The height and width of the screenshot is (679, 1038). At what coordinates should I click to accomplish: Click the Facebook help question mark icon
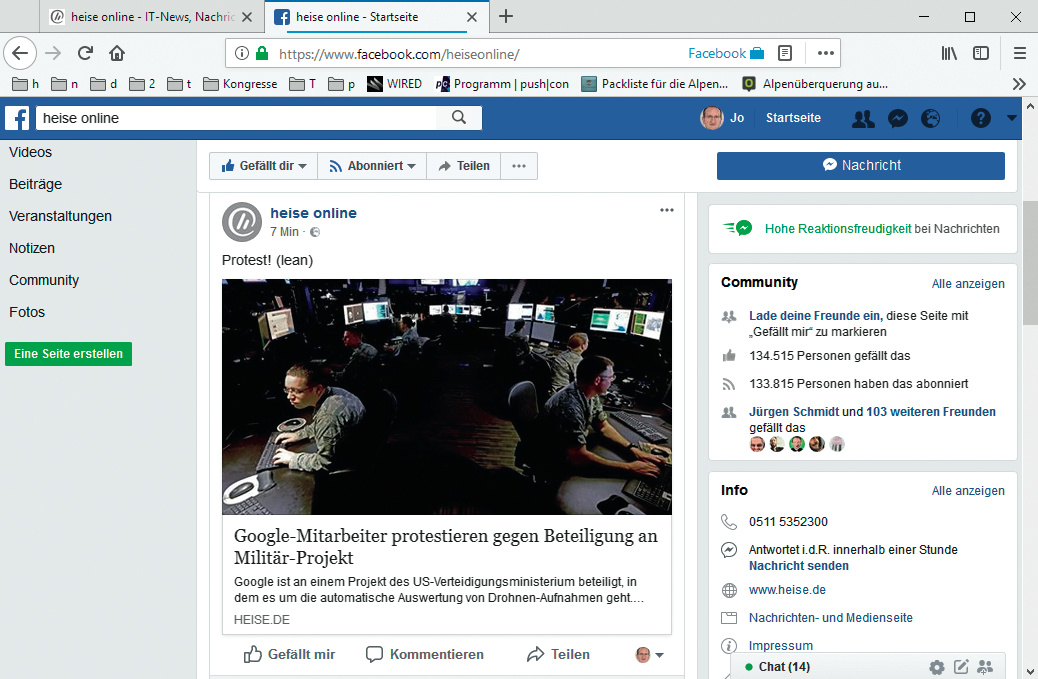pos(980,118)
